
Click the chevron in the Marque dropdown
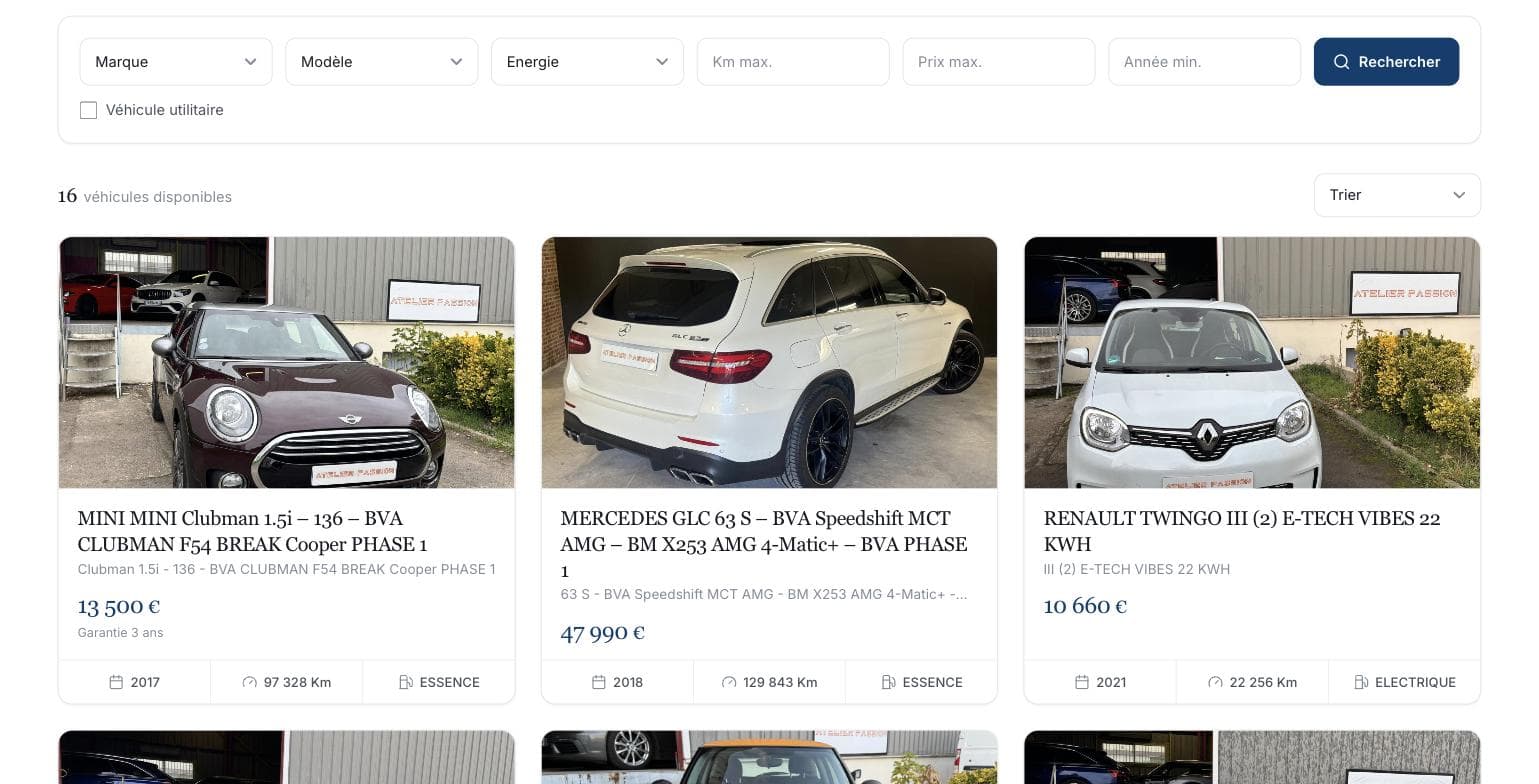[x=250, y=62]
